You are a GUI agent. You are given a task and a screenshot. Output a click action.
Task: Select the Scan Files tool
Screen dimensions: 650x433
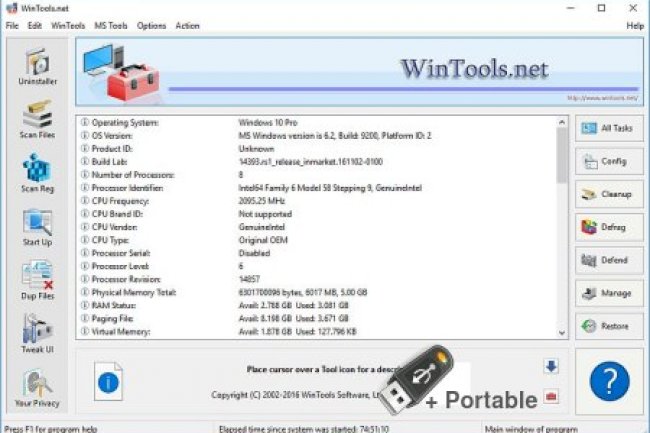pyautogui.click(x=36, y=119)
